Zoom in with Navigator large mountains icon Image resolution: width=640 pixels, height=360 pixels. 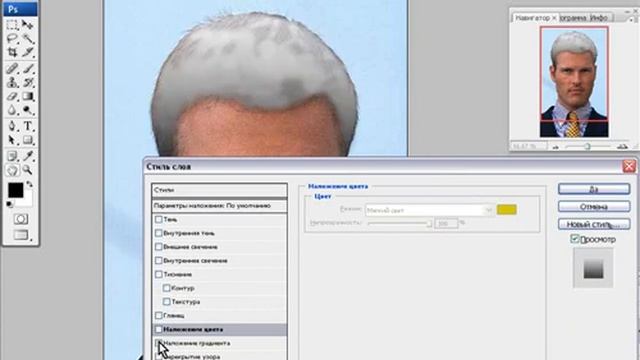click(x=622, y=147)
